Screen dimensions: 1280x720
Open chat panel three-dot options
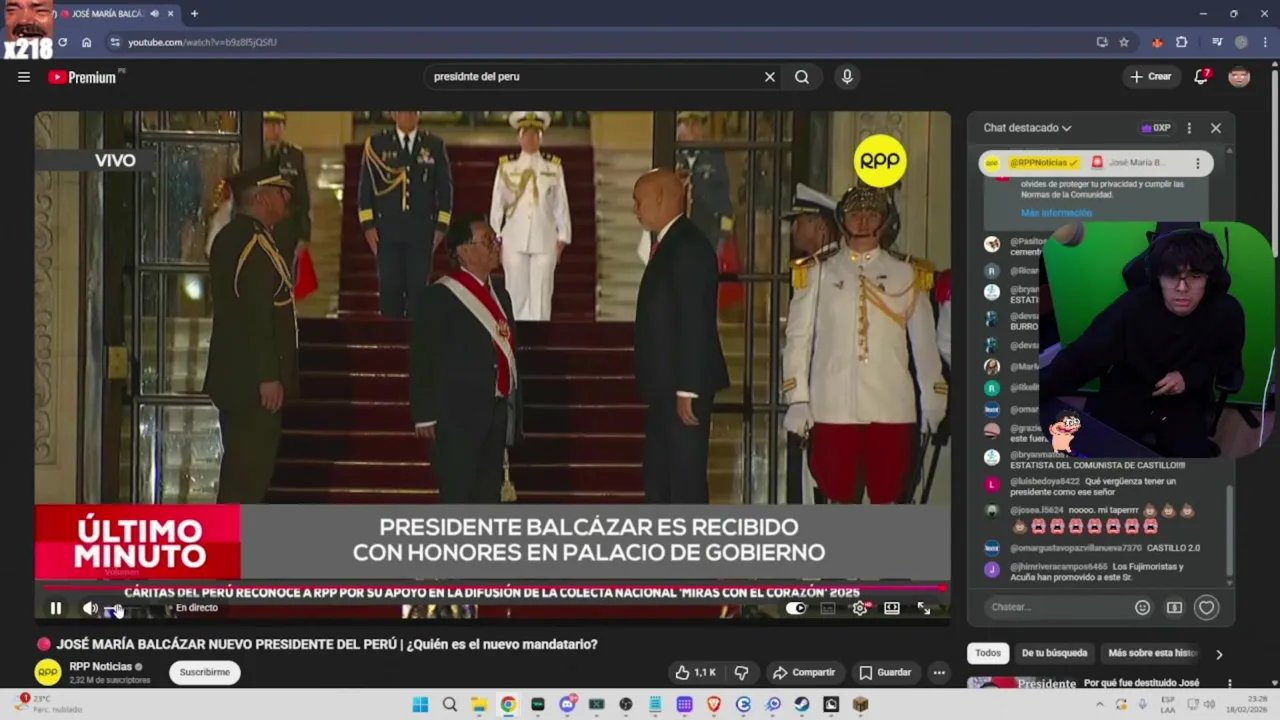click(x=1189, y=128)
